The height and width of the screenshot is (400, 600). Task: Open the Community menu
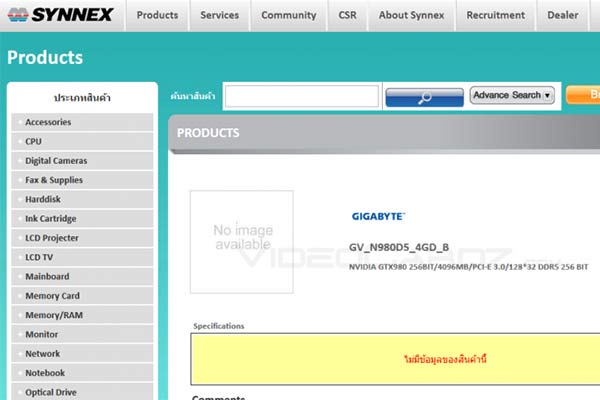[x=289, y=15]
